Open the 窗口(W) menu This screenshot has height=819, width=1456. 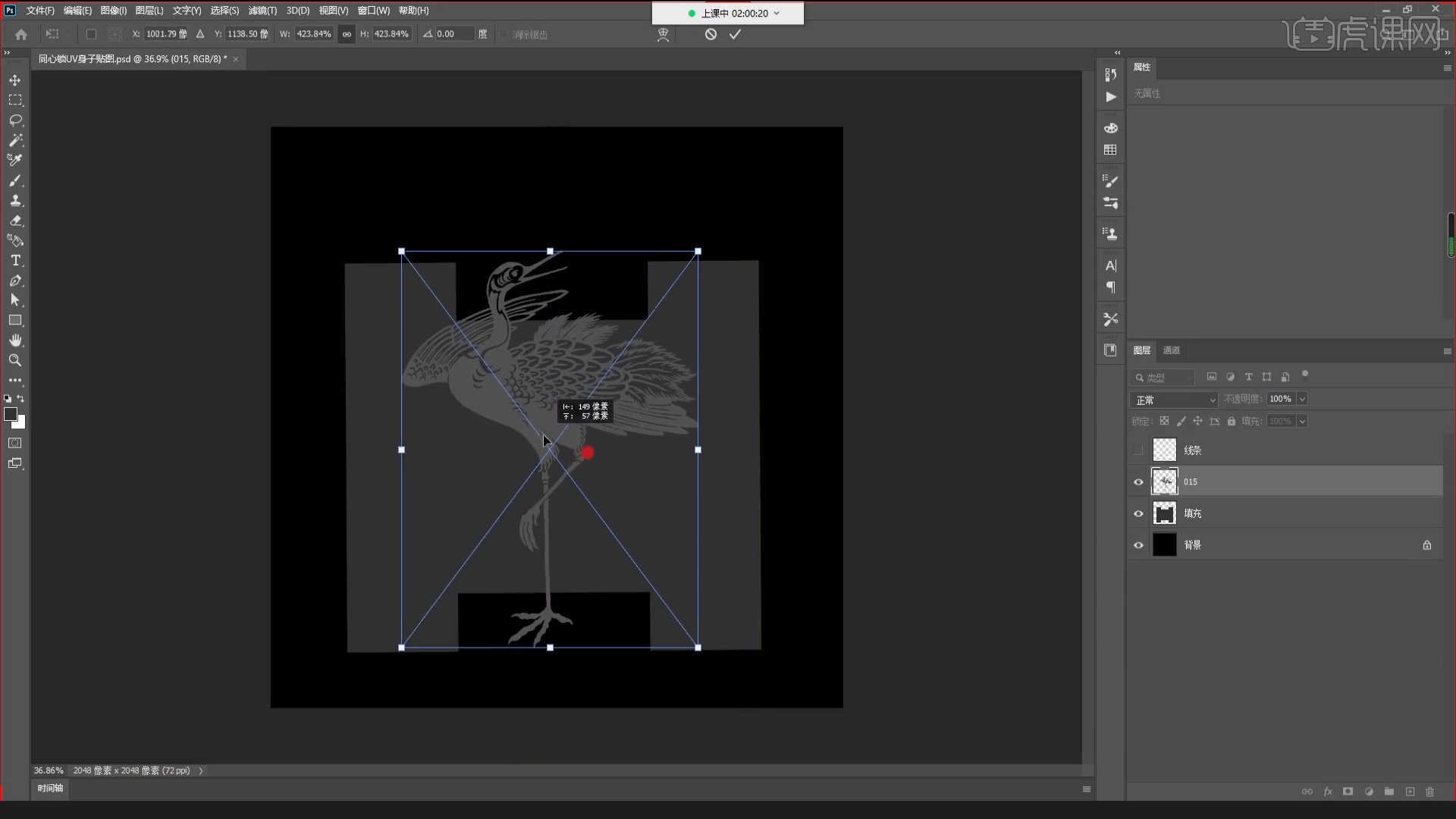point(373,11)
